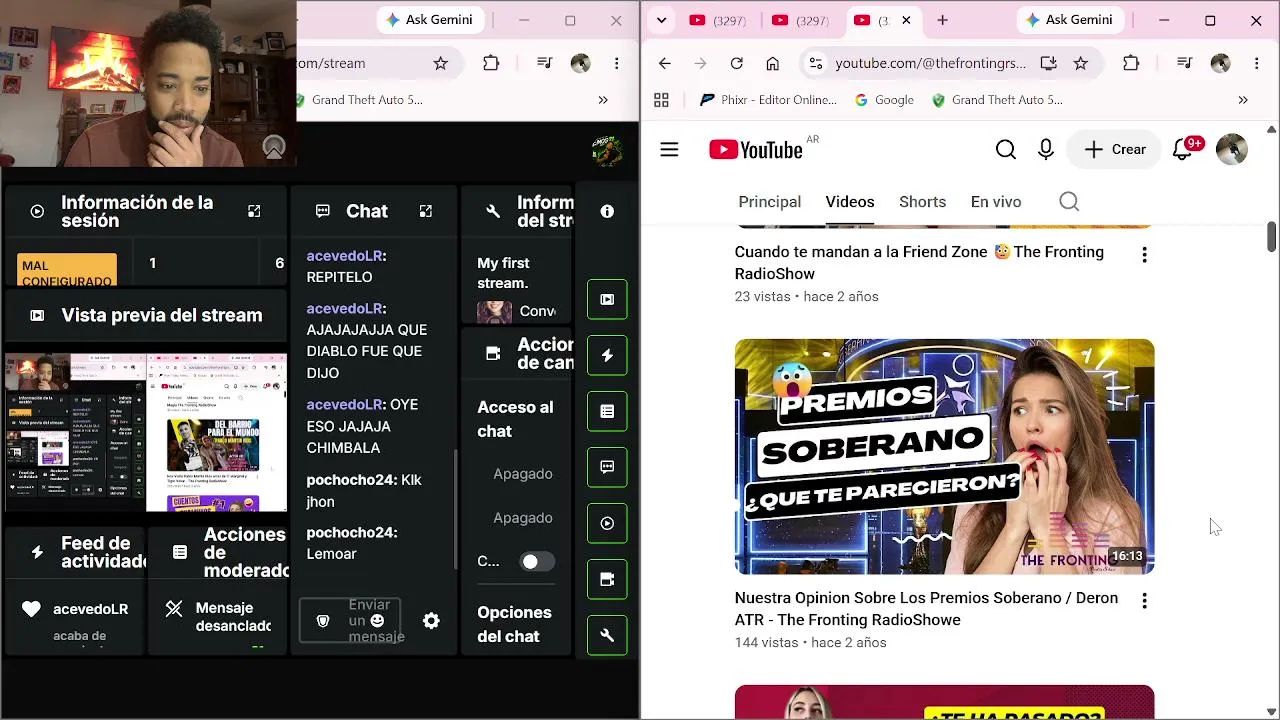Viewport: 1280px width, 720px height.
Task: Close the active YouTube browser tab
Action: pos(907,20)
